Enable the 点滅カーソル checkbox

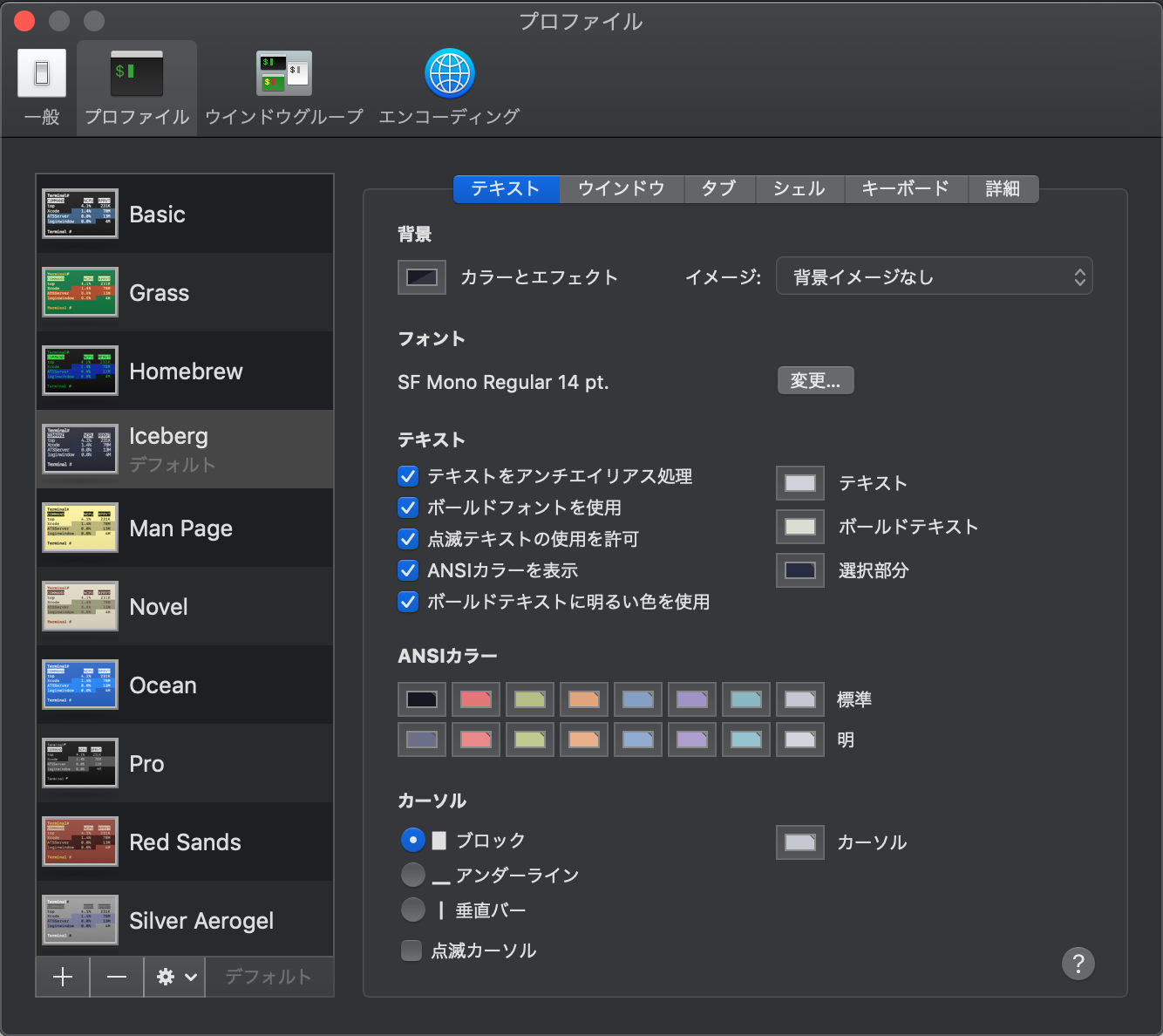(411, 950)
